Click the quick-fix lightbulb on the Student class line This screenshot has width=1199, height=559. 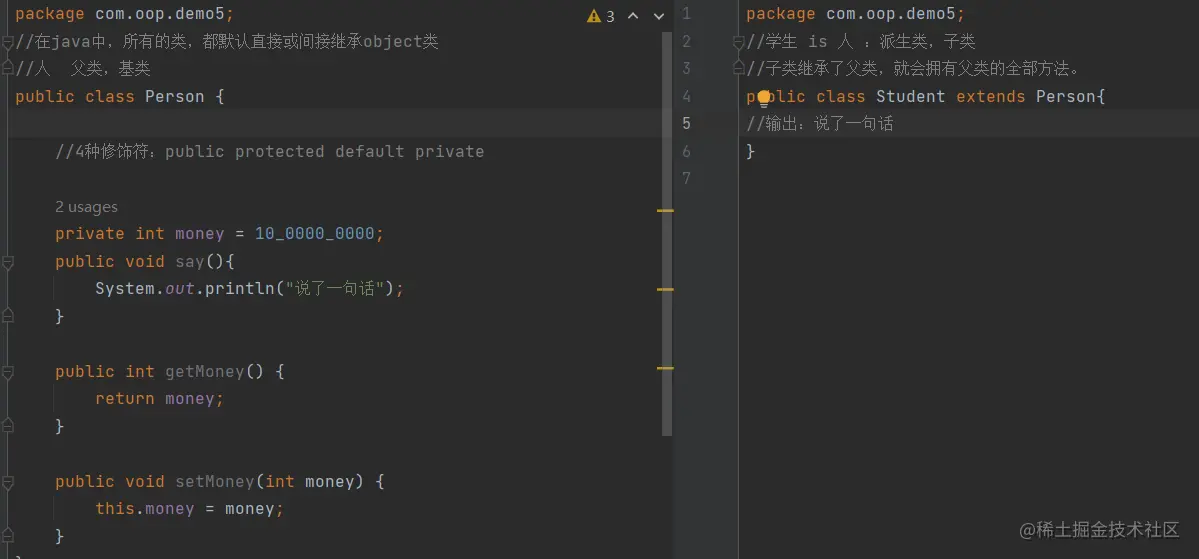pyautogui.click(x=763, y=97)
